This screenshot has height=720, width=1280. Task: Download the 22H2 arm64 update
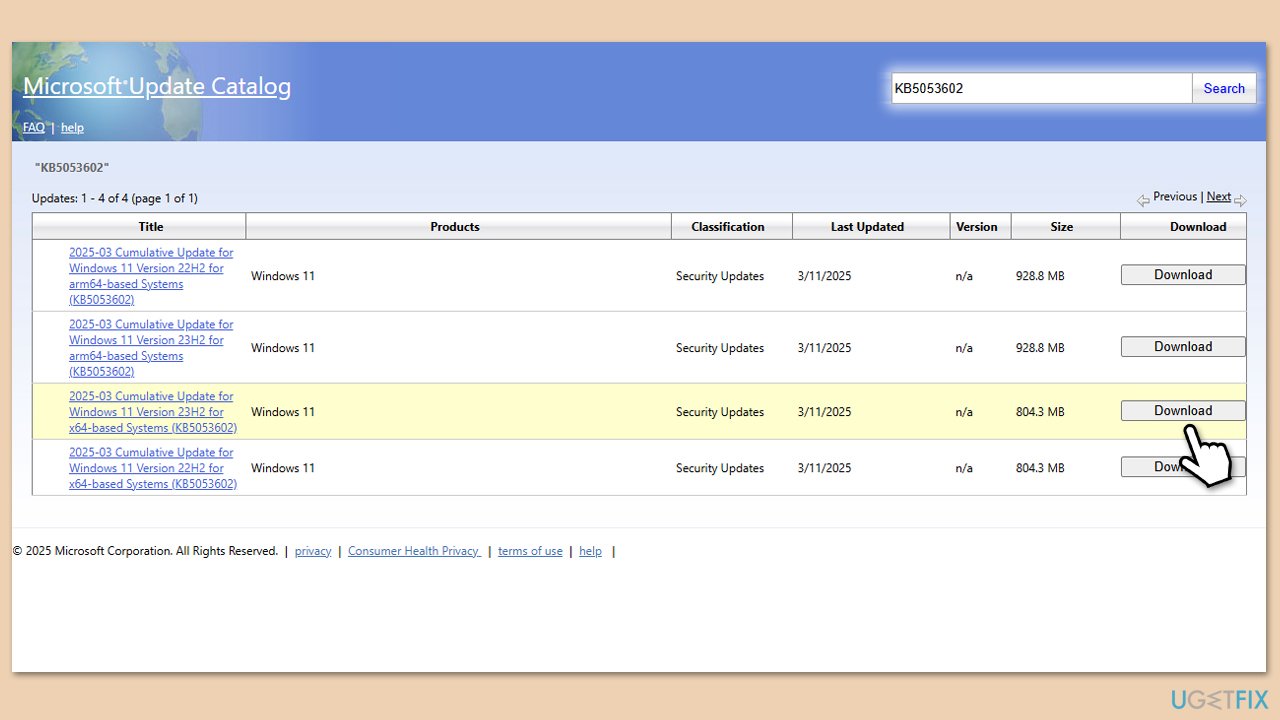coord(1183,275)
